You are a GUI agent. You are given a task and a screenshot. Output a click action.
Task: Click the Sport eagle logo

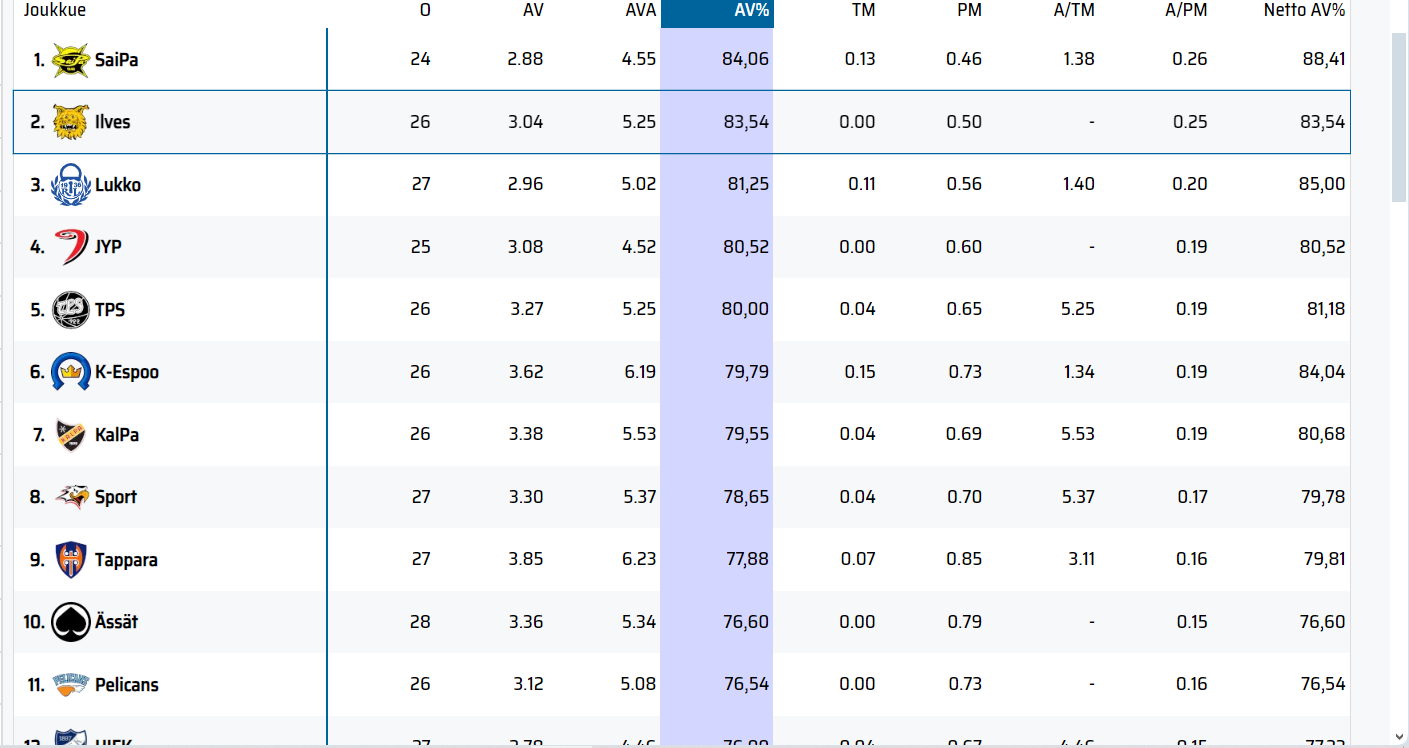pyautogui.click(x=70, y=497)
